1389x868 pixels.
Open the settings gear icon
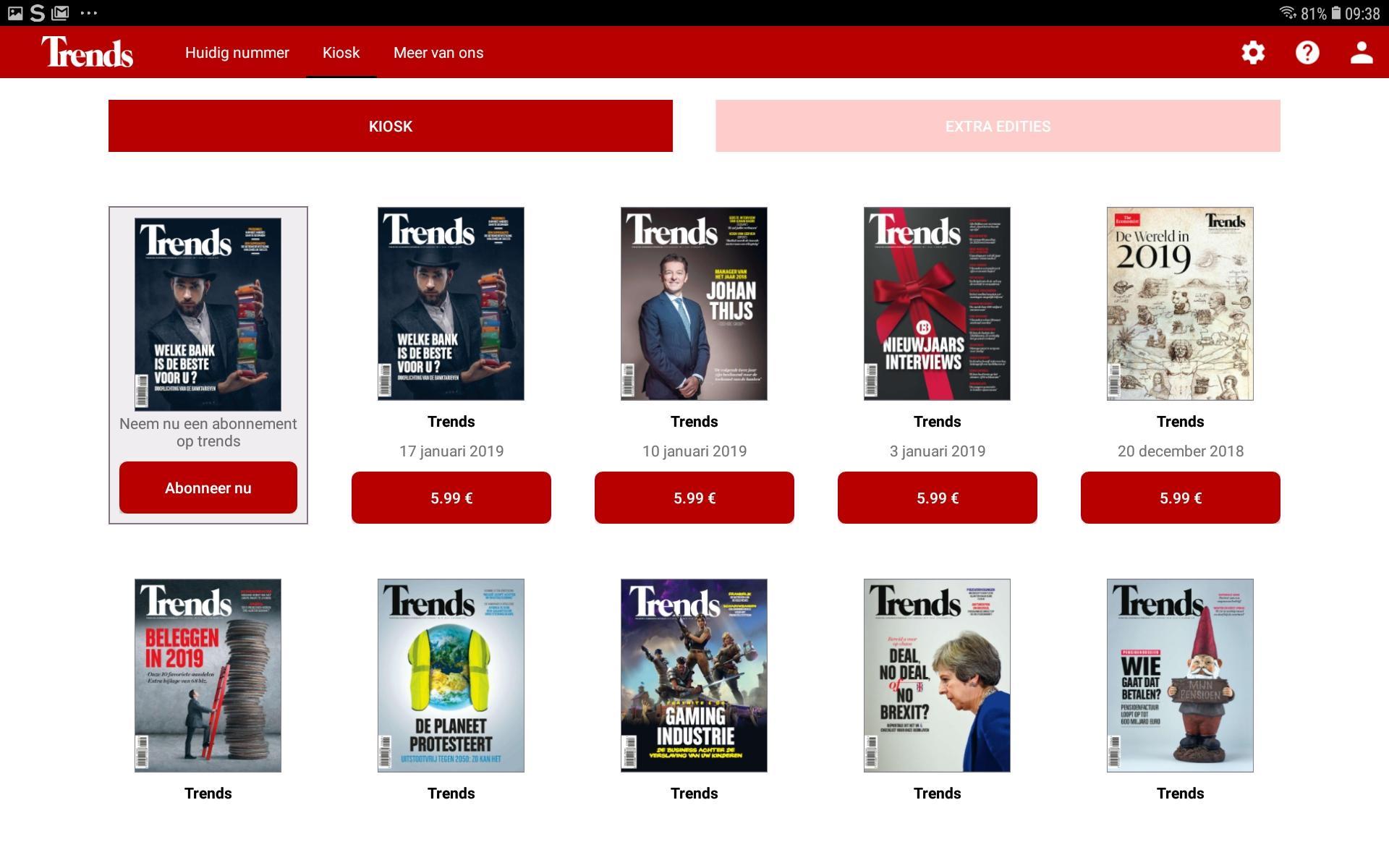click(x=1253, y=52)
